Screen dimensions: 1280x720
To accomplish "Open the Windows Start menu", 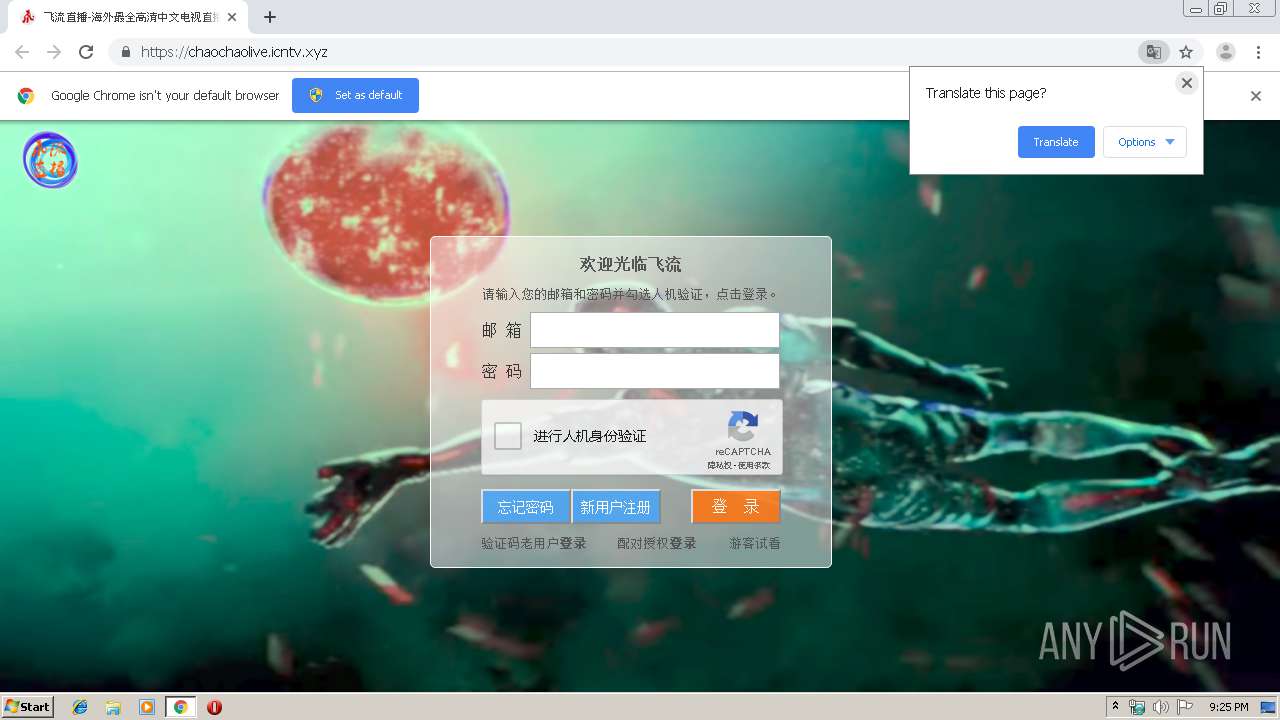I will pos(27,707).
